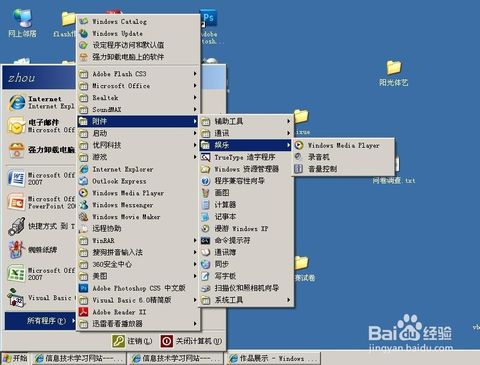Click the 开始 Start button
Image resolution: width=480 pixels, height=365 pixels.
(15, 359)
